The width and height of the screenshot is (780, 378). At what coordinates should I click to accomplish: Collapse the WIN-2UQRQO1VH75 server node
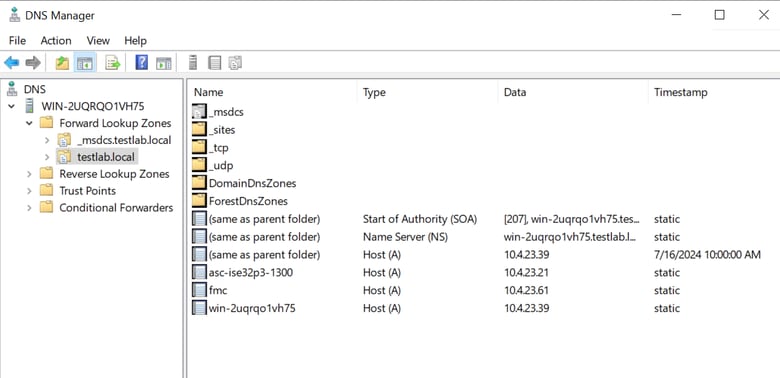(x=11, y=106)
